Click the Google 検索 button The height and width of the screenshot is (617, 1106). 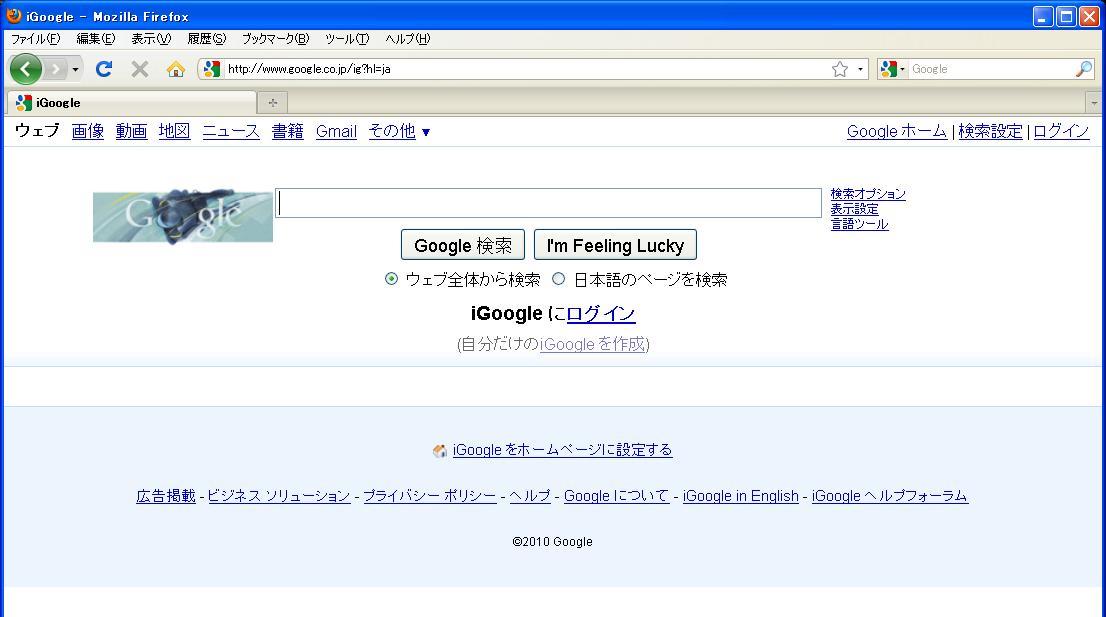click(463, 245)
